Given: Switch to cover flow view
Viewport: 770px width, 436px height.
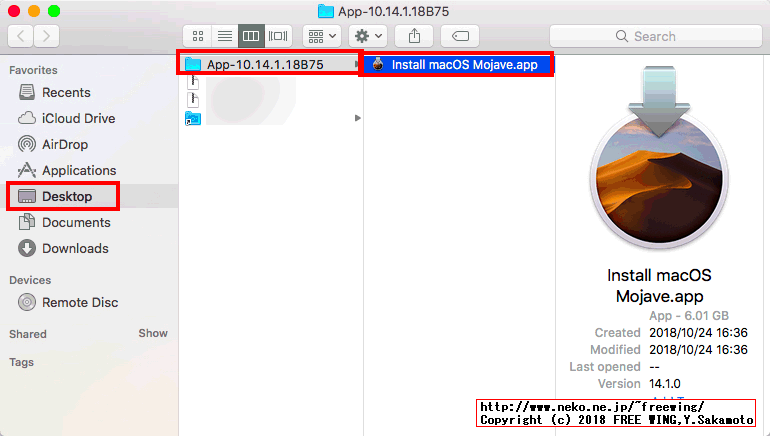Looking at the screenshot, I should [x=278, y=36].
